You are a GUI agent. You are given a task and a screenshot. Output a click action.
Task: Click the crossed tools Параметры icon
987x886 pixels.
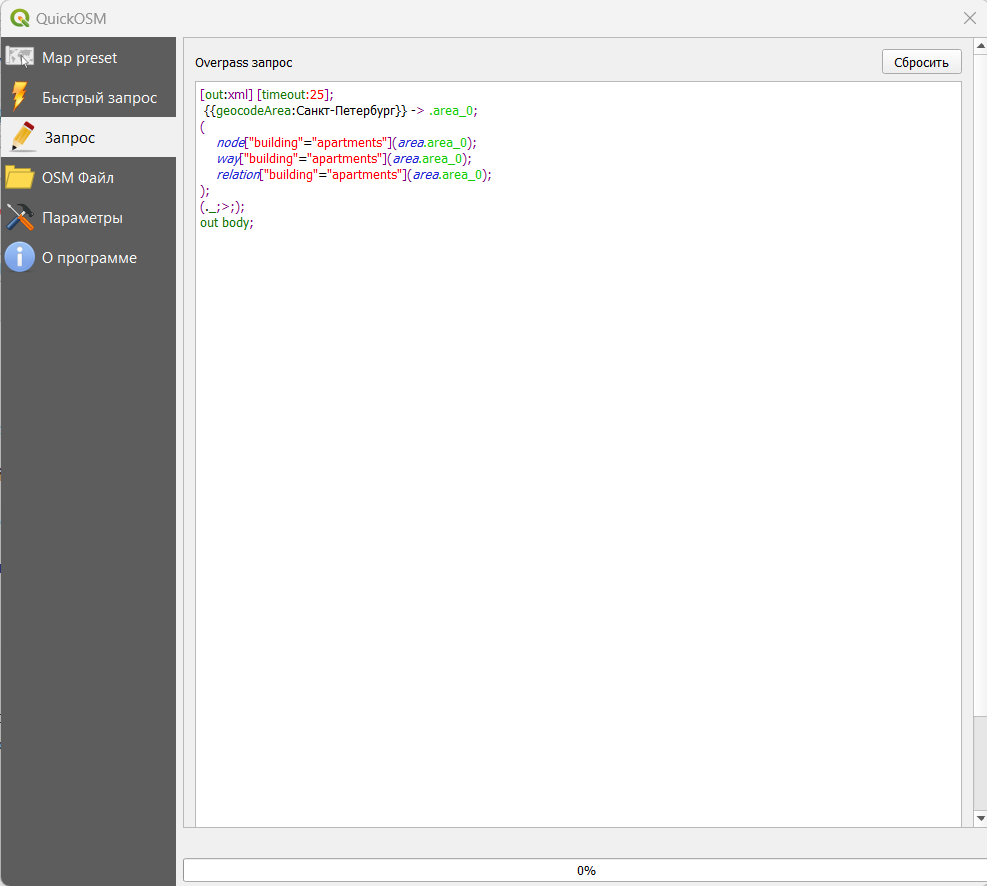pos(20,217)
